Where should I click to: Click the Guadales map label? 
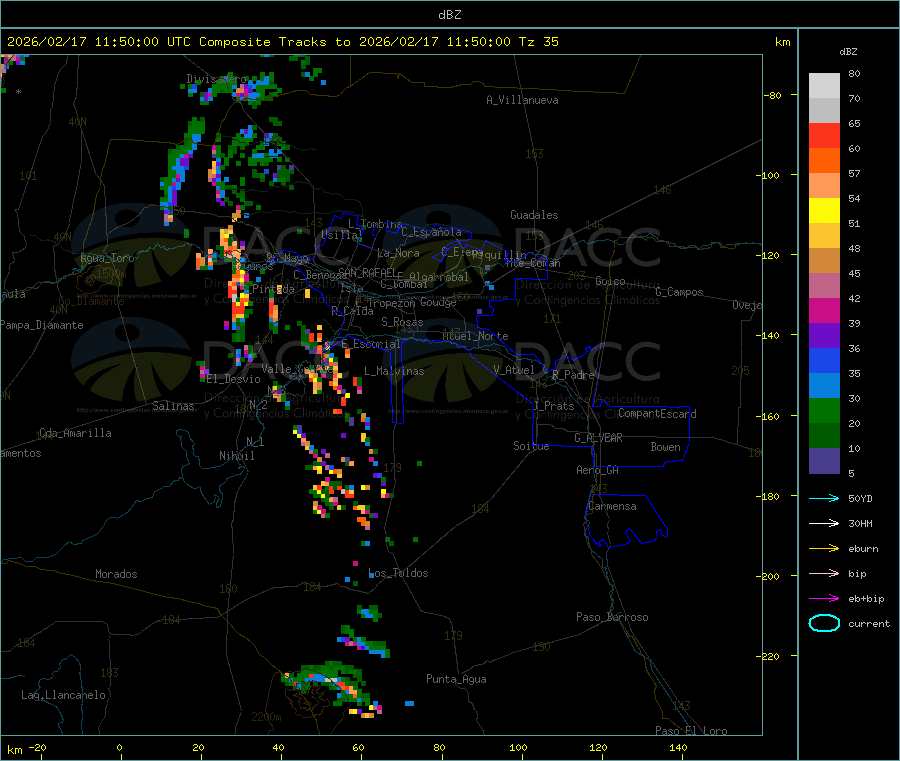tap(534, 215)
